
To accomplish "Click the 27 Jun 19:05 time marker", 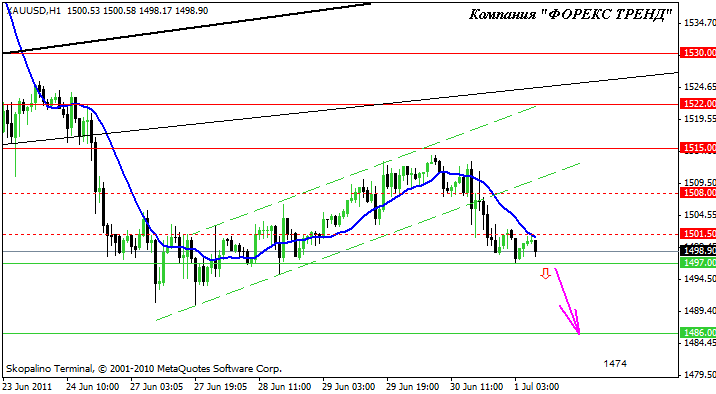I will 221,387.
